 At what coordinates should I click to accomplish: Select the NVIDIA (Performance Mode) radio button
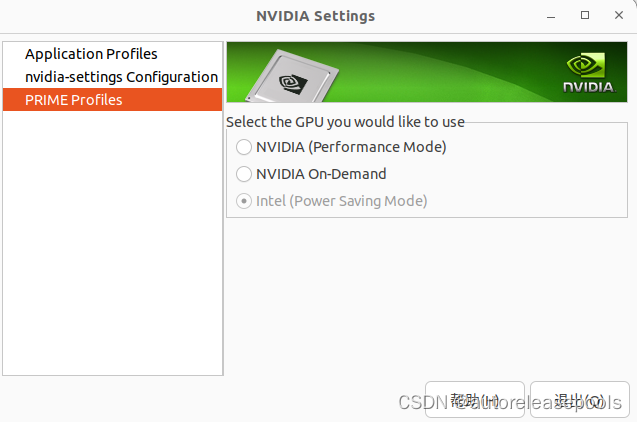[x=244, y=147]
